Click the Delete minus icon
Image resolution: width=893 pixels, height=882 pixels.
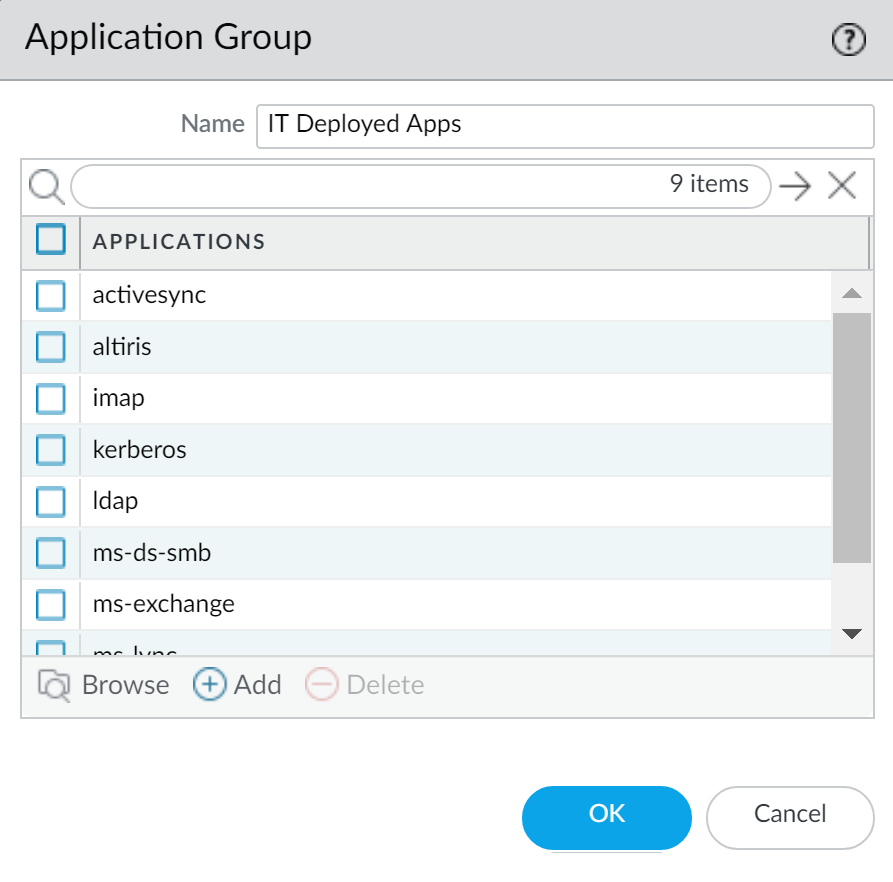322,685
